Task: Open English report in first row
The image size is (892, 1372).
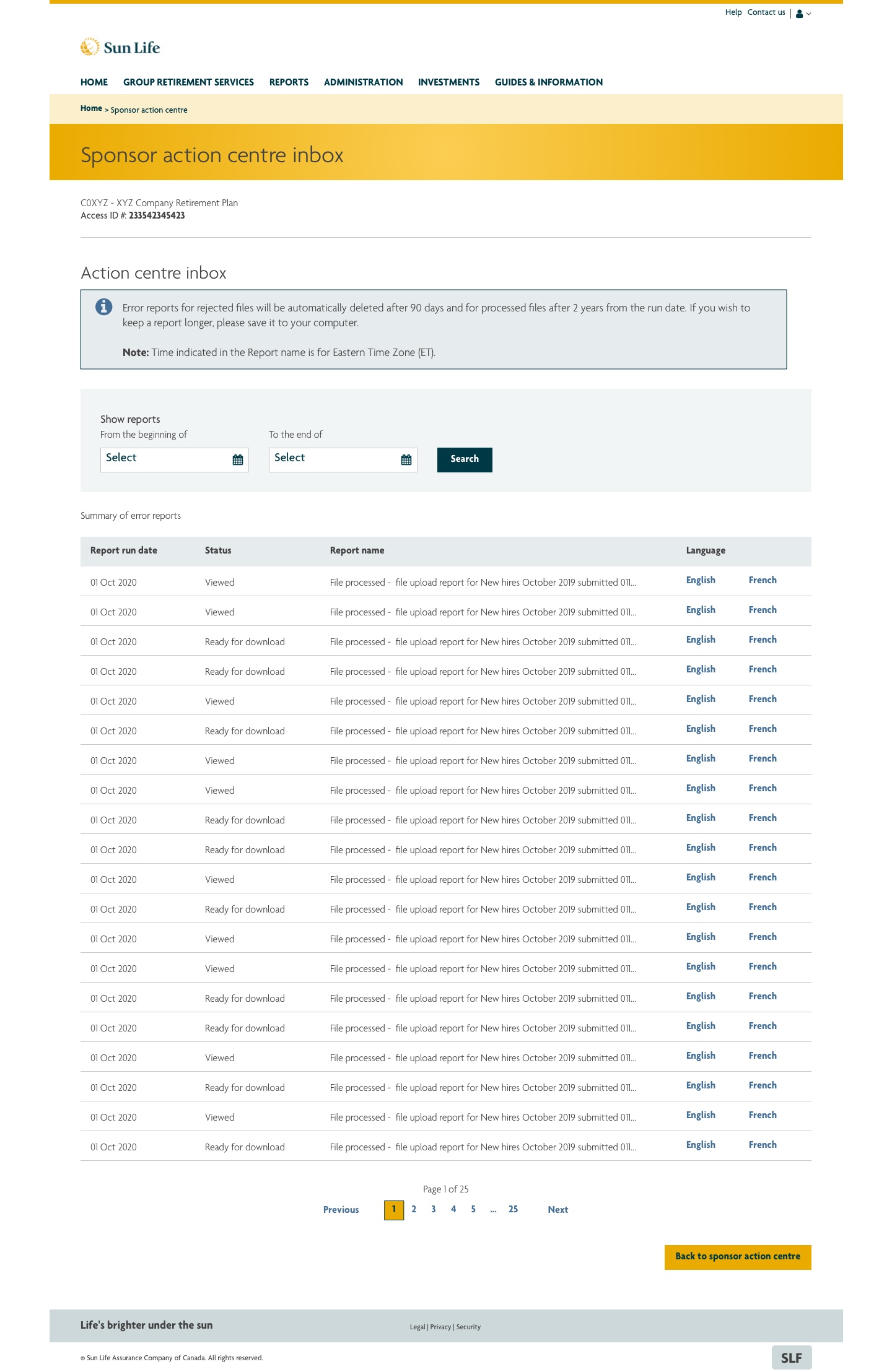Action: 701,580
